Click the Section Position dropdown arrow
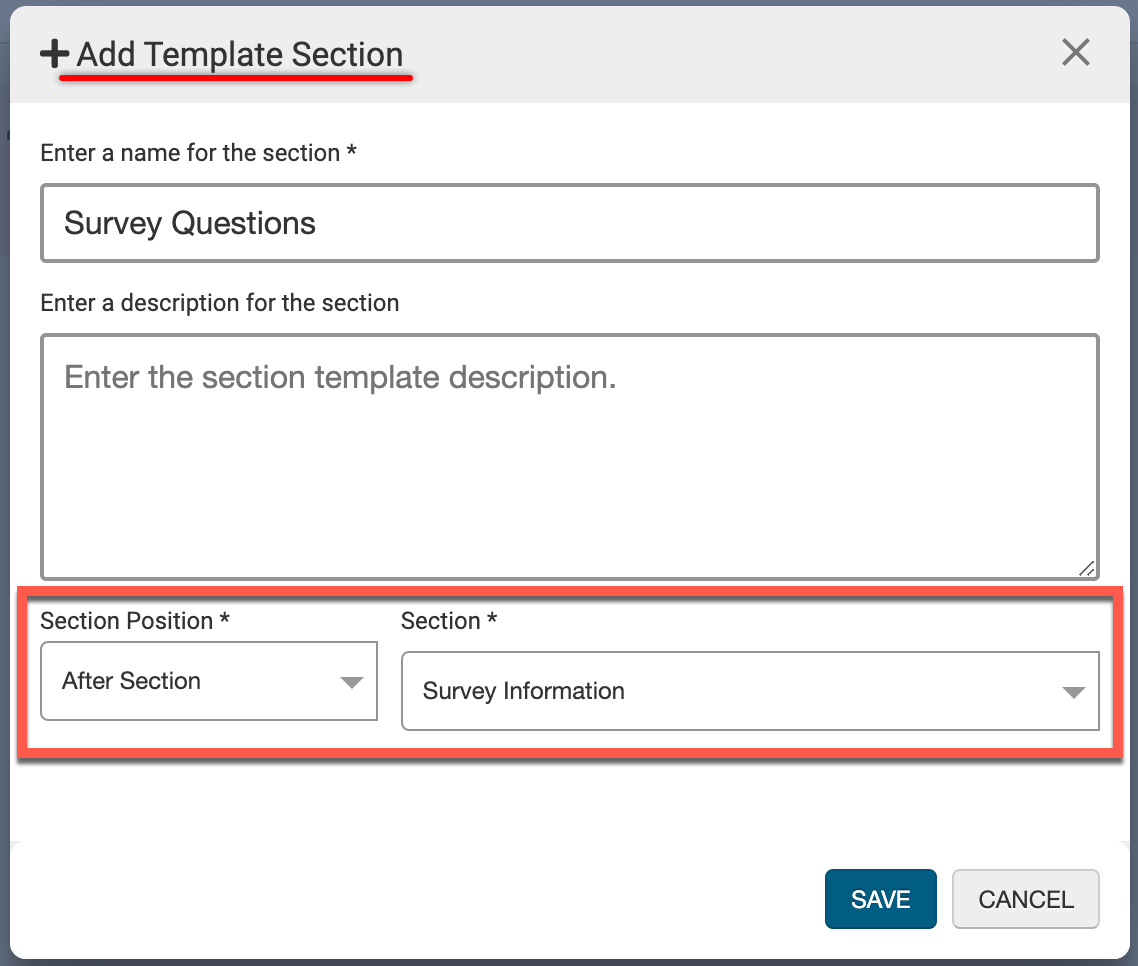1138x966 pixels. (351, 682)
